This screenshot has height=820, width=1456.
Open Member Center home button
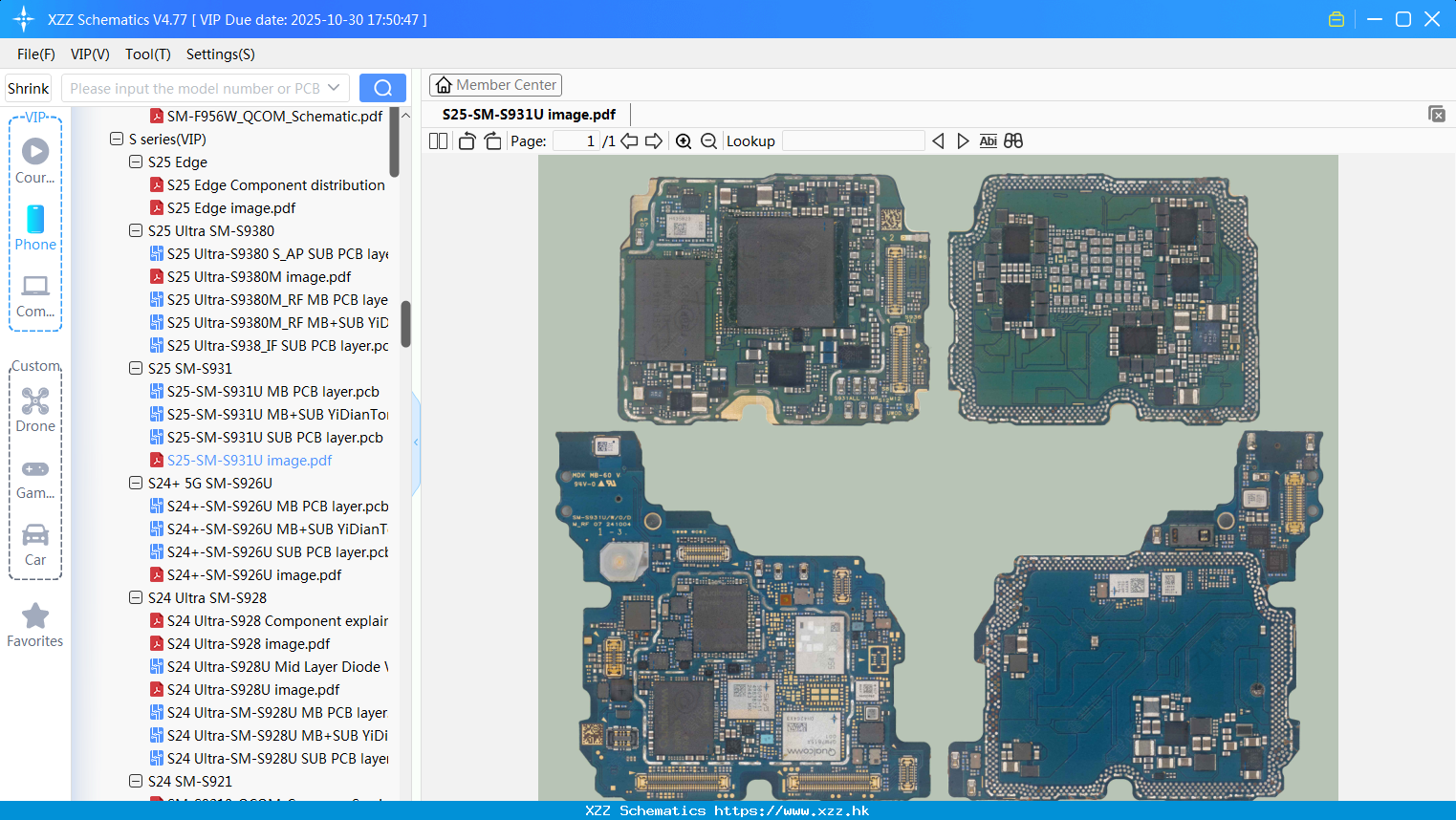[x=495, y=85]
